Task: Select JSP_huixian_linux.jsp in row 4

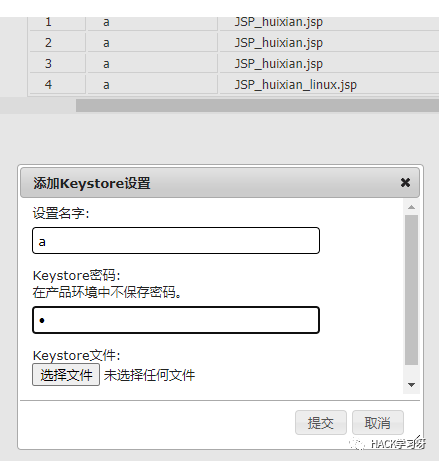Action: 296,85
